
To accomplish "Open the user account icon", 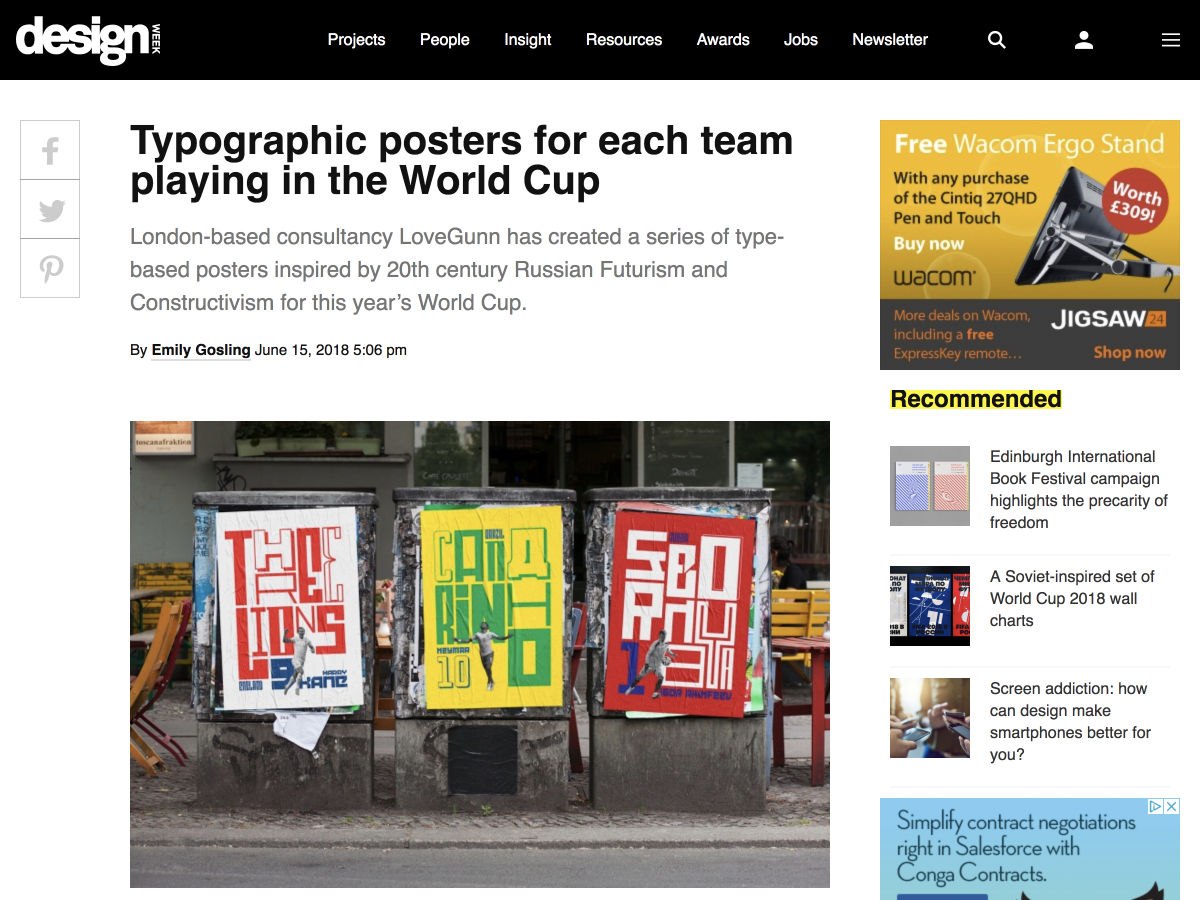I will click(1084, 40).
